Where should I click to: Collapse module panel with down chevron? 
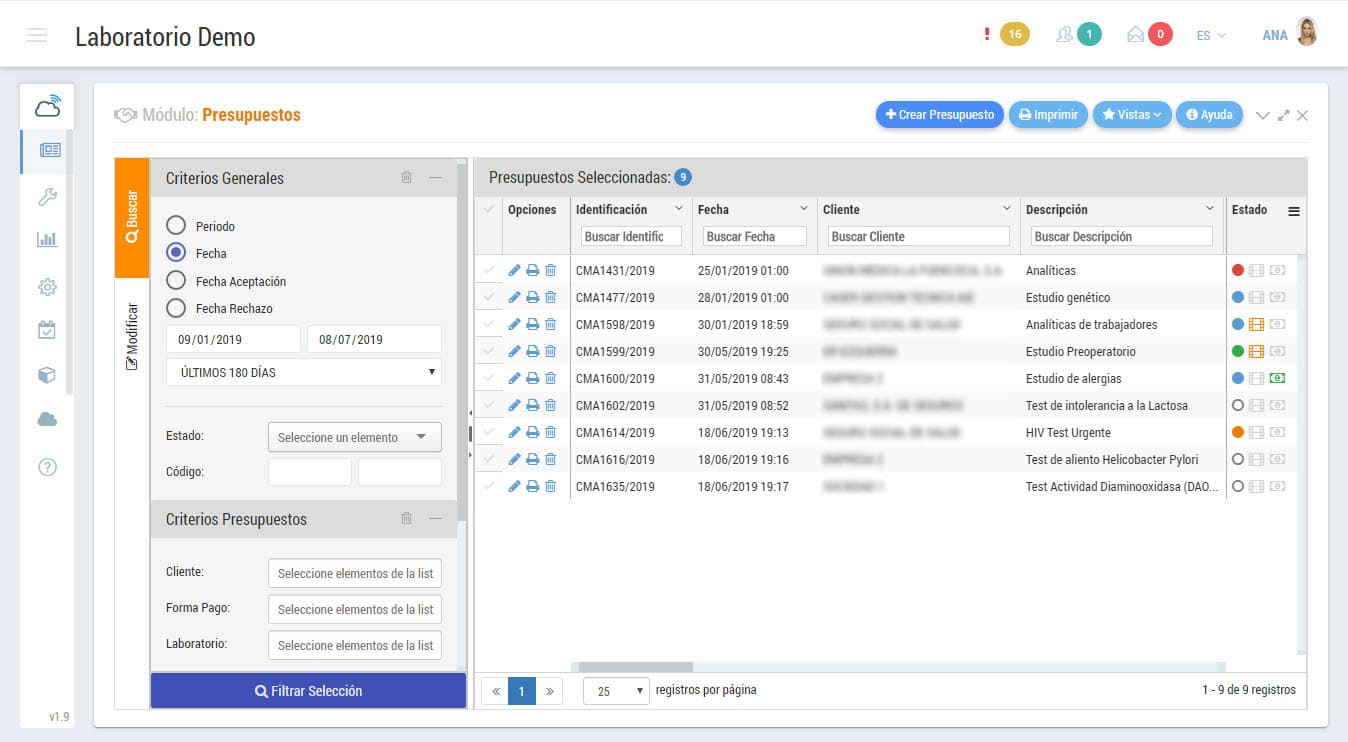[x=1263, y=116]
